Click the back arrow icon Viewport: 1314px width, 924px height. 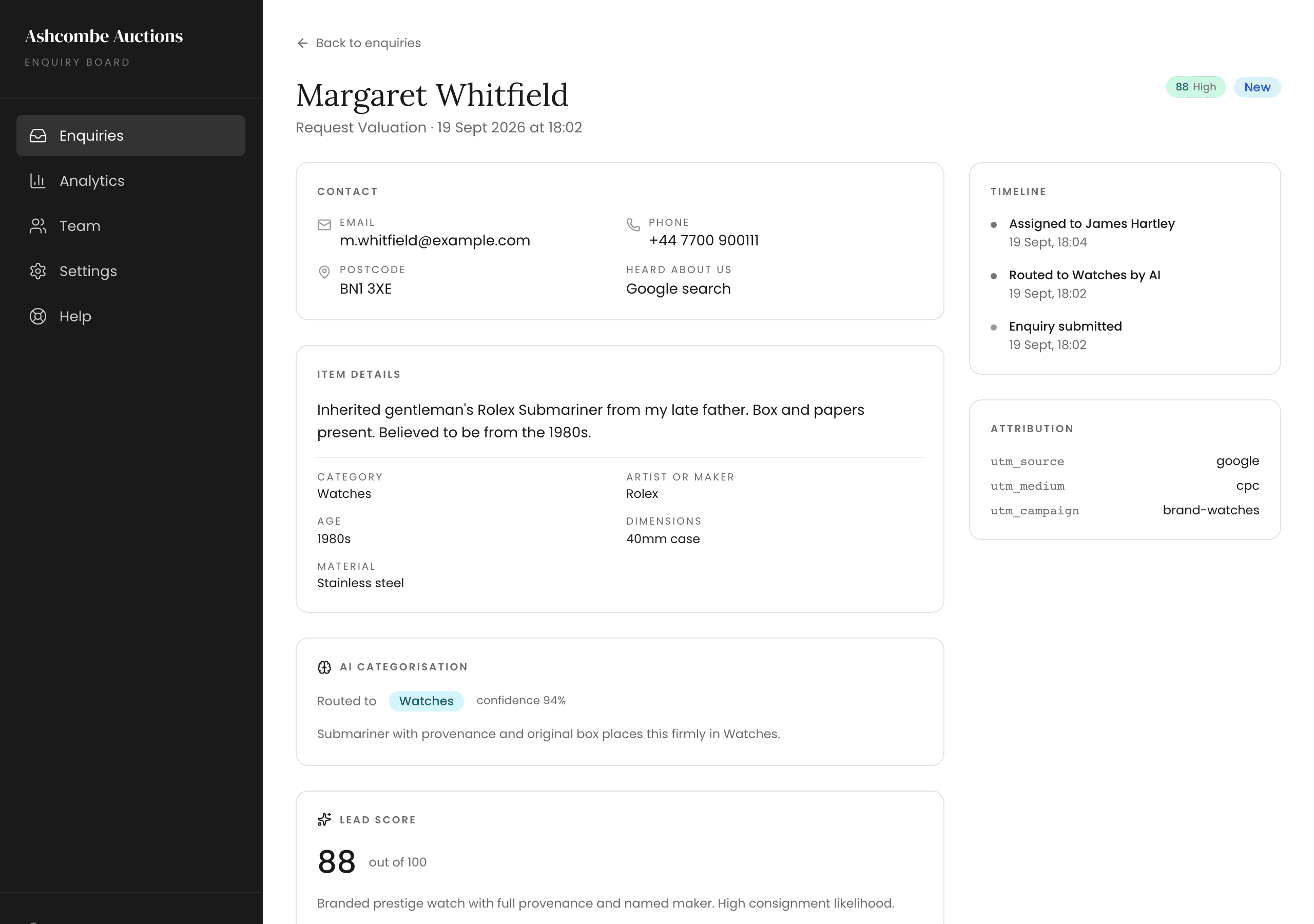point(303,43)
